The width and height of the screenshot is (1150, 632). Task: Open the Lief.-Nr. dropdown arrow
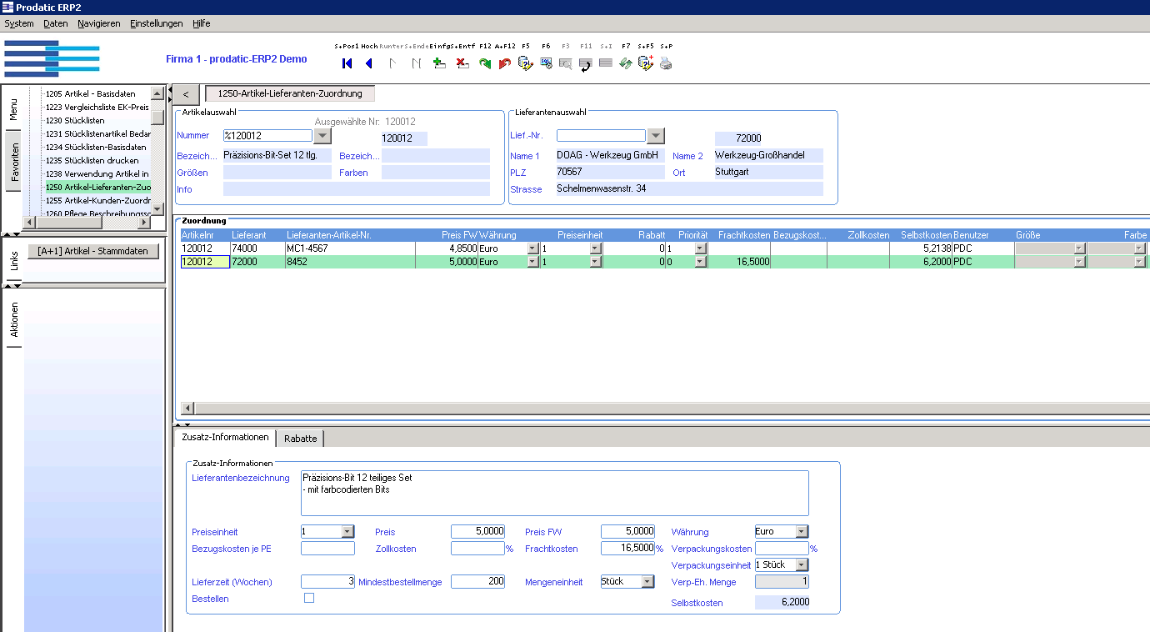point(656,136)
